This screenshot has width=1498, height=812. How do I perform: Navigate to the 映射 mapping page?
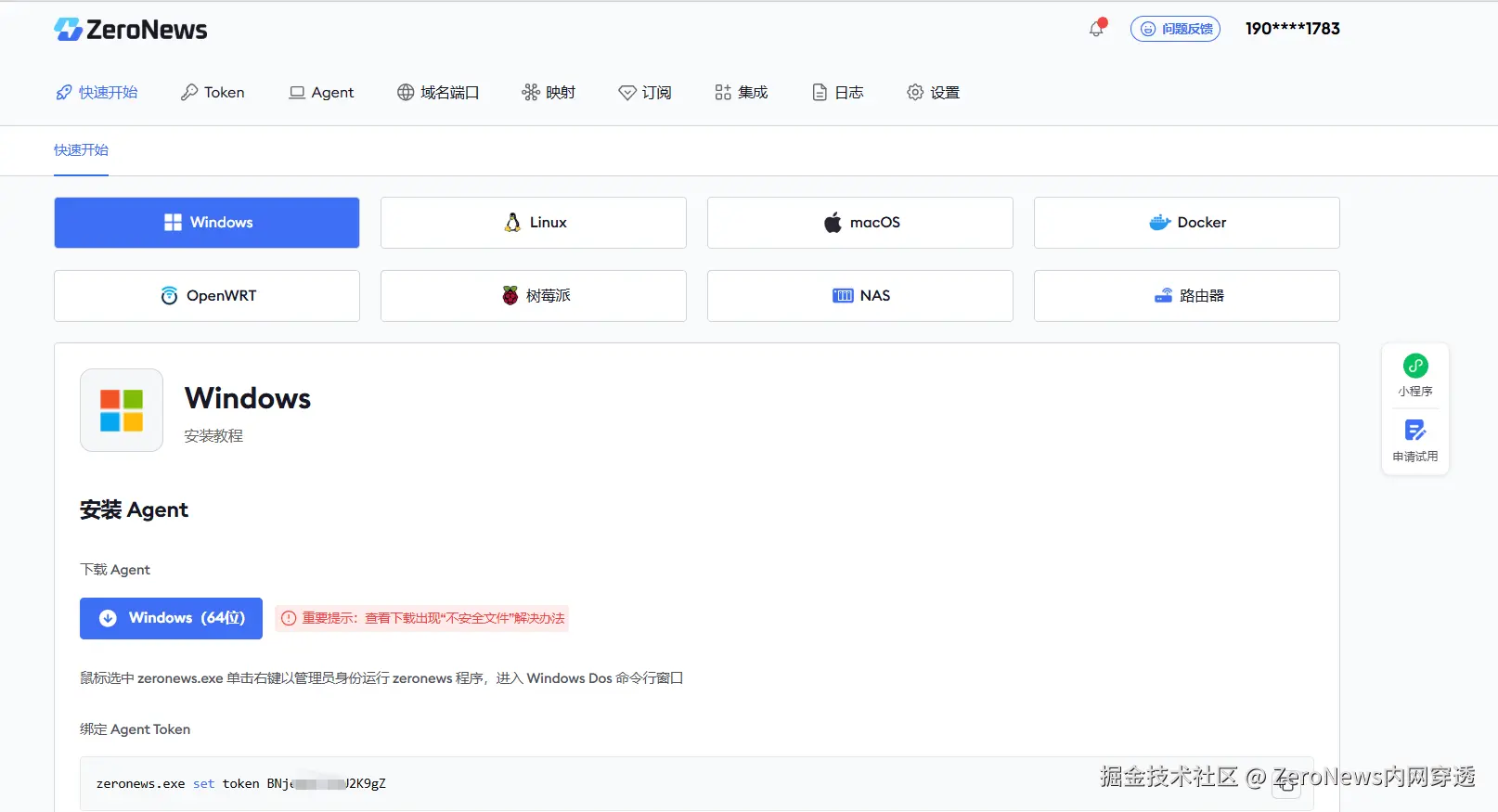pos(549,93)
